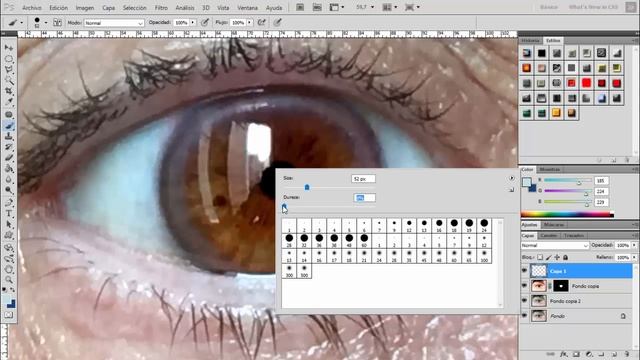The width and height of the screenshot is (640, 360).
Task: Click the brush Size input field
Action: click(x=363, y=179)
